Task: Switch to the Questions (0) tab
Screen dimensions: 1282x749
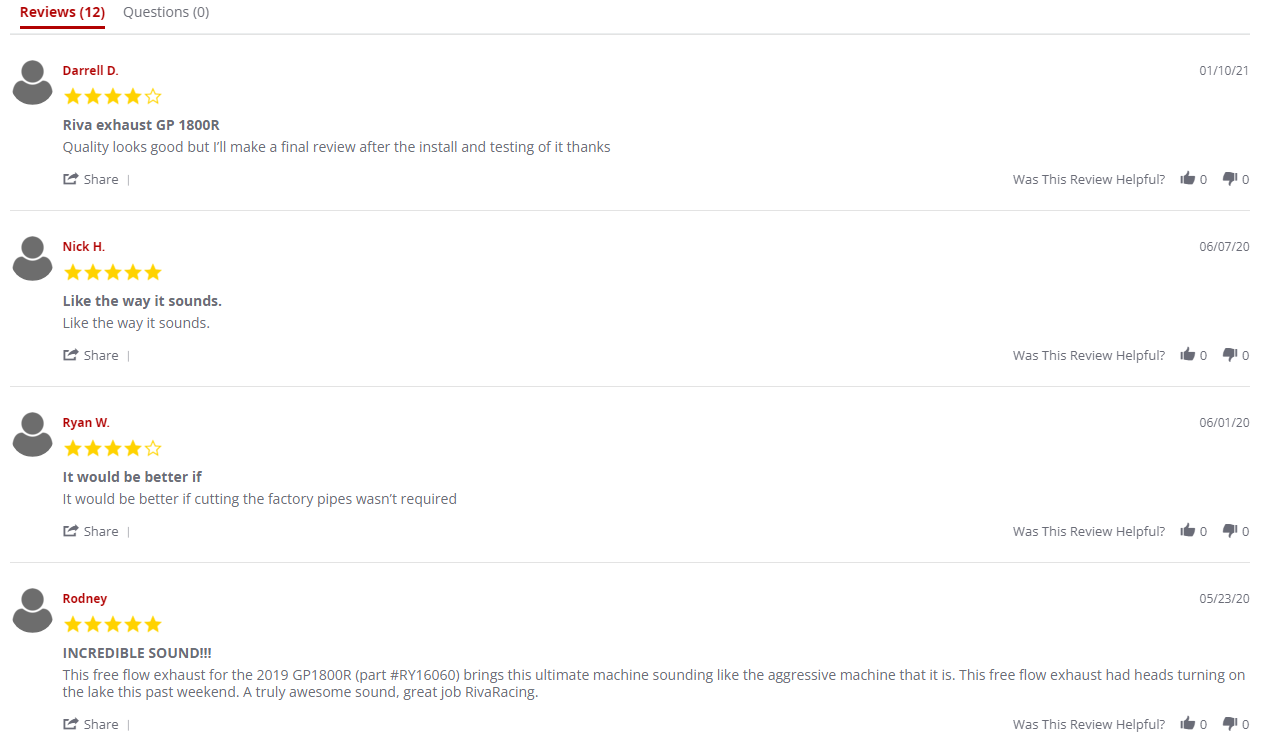Action: (x=166, y=12)
